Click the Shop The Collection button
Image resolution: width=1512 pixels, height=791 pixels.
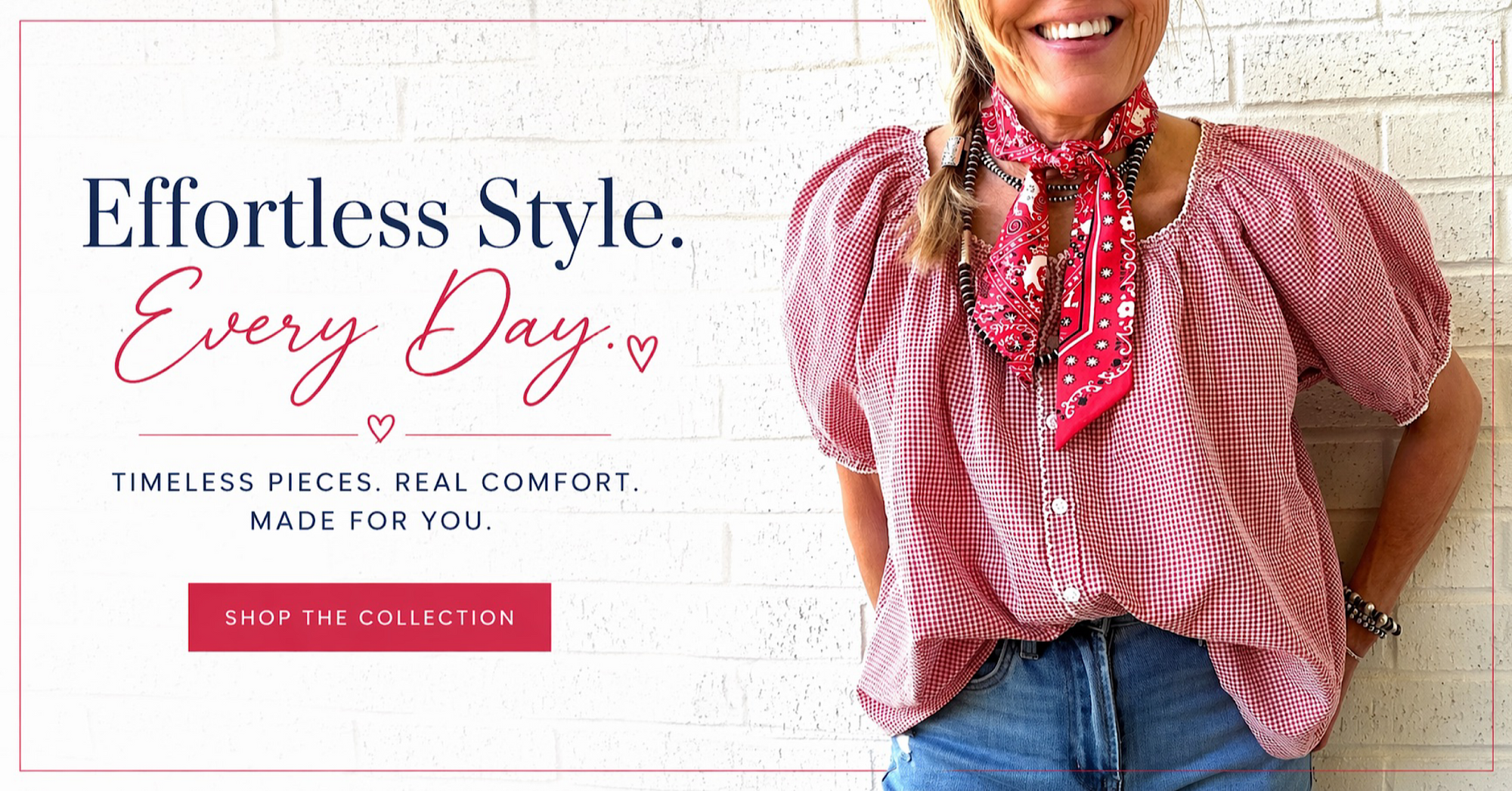370,617
